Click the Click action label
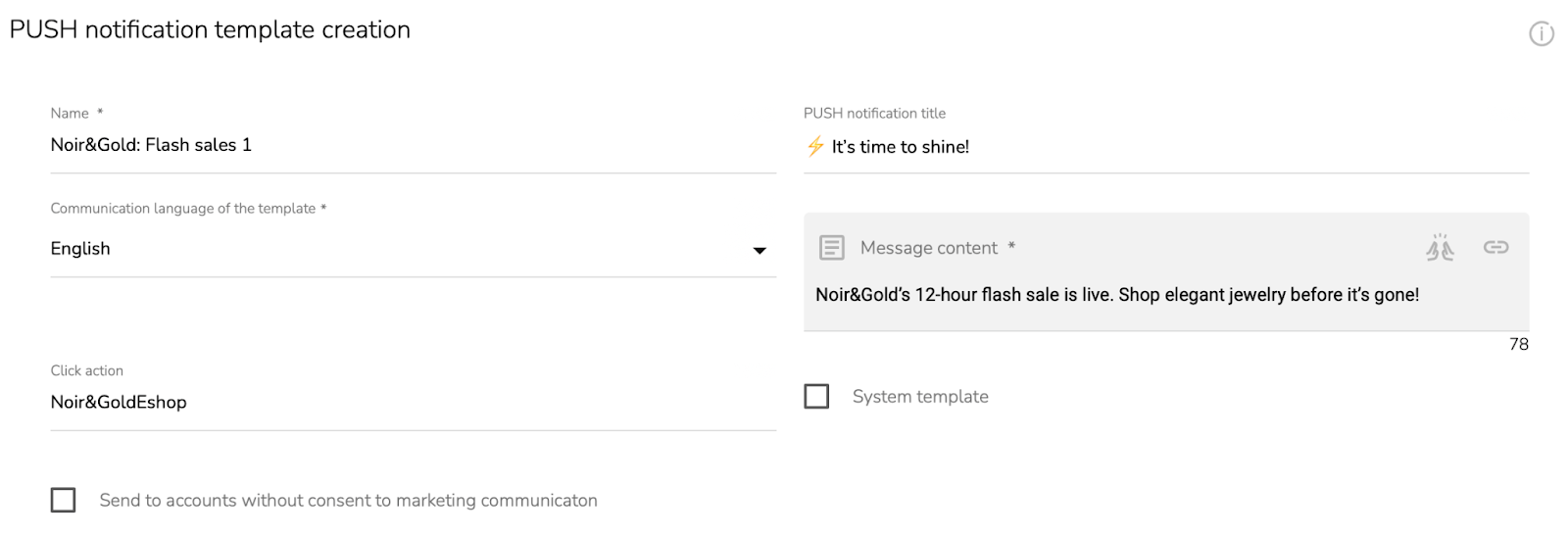This screenshot has width=1568, height=537. click(x=87, y=370)
